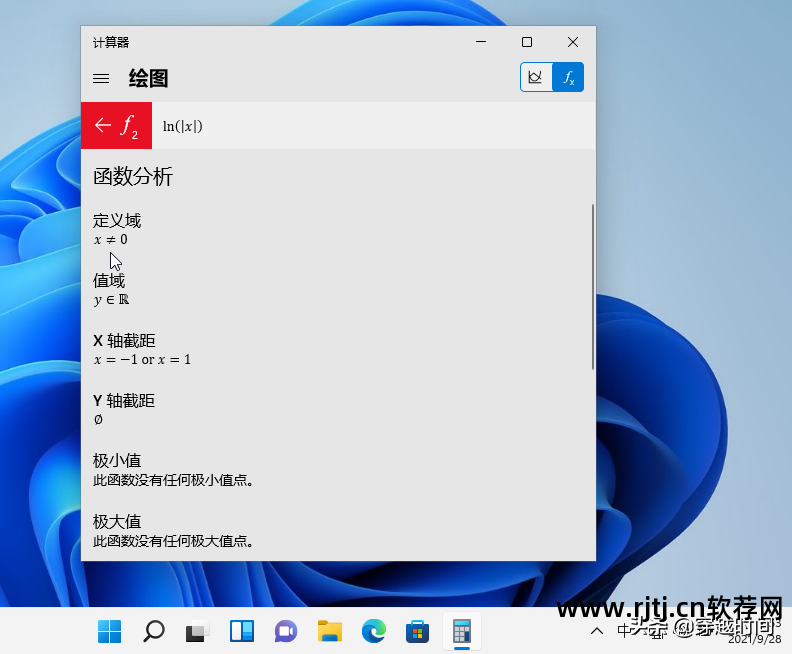Maximize the calculator window
Screen dimensions: 792x654
tap(527, 42)
